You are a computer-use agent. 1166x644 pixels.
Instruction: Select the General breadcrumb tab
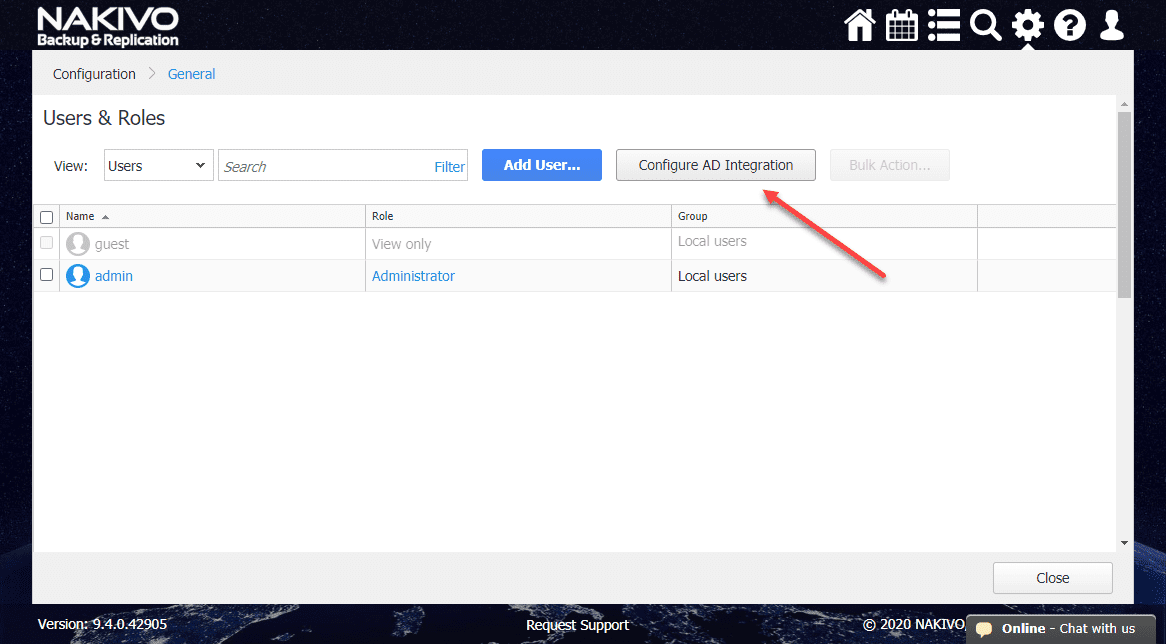(x=191, y=73)
